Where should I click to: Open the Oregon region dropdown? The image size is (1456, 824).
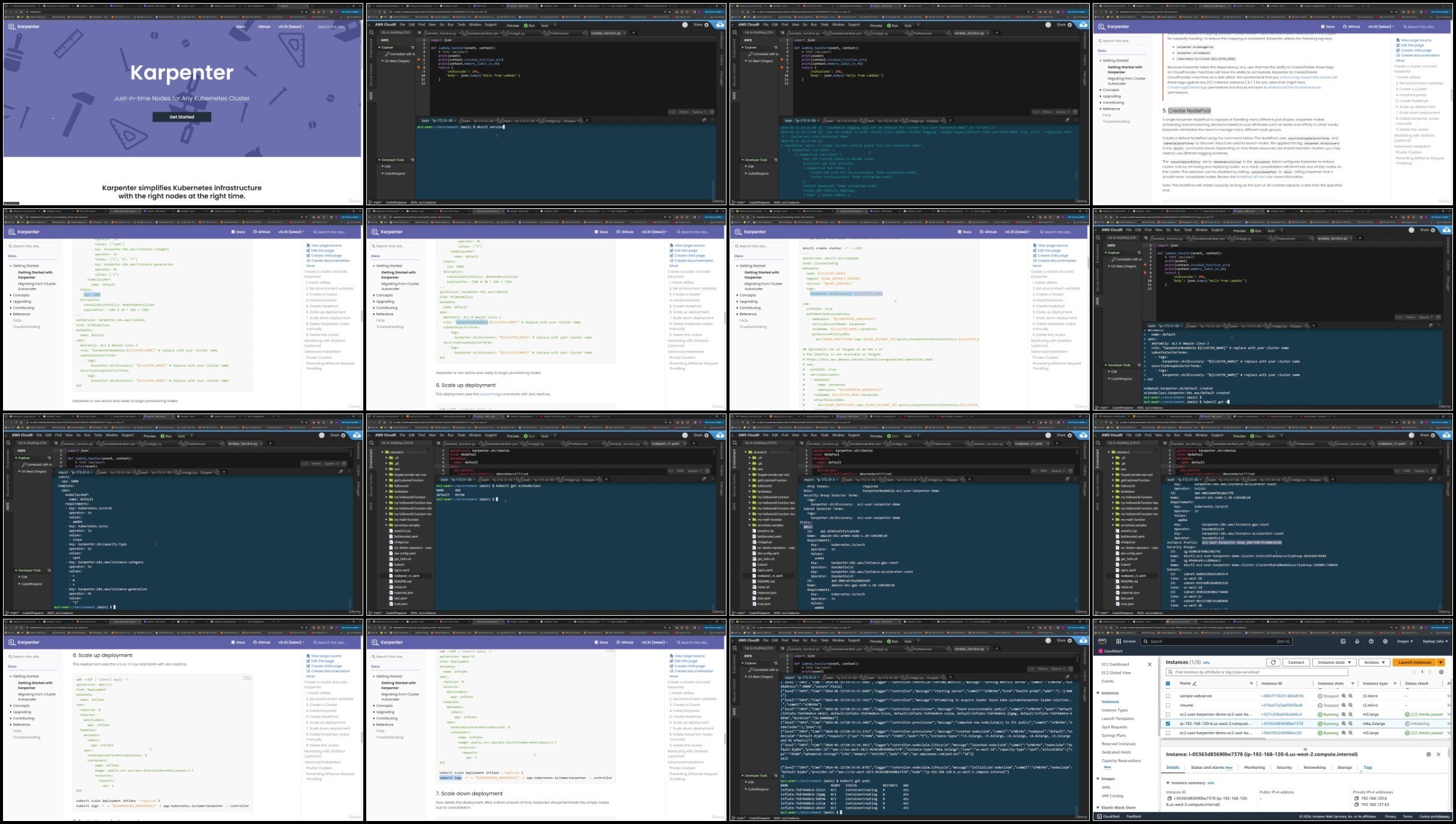(x=1404, y=641)
